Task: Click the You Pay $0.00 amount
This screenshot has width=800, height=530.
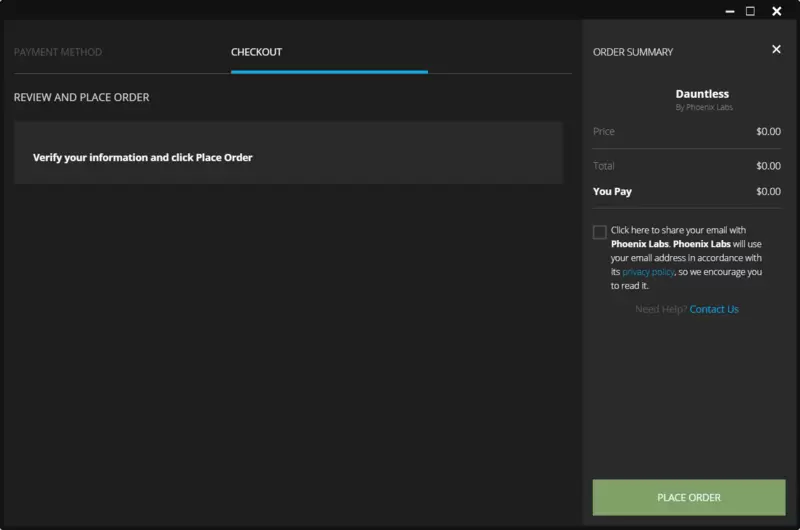Action: point(768,191)
